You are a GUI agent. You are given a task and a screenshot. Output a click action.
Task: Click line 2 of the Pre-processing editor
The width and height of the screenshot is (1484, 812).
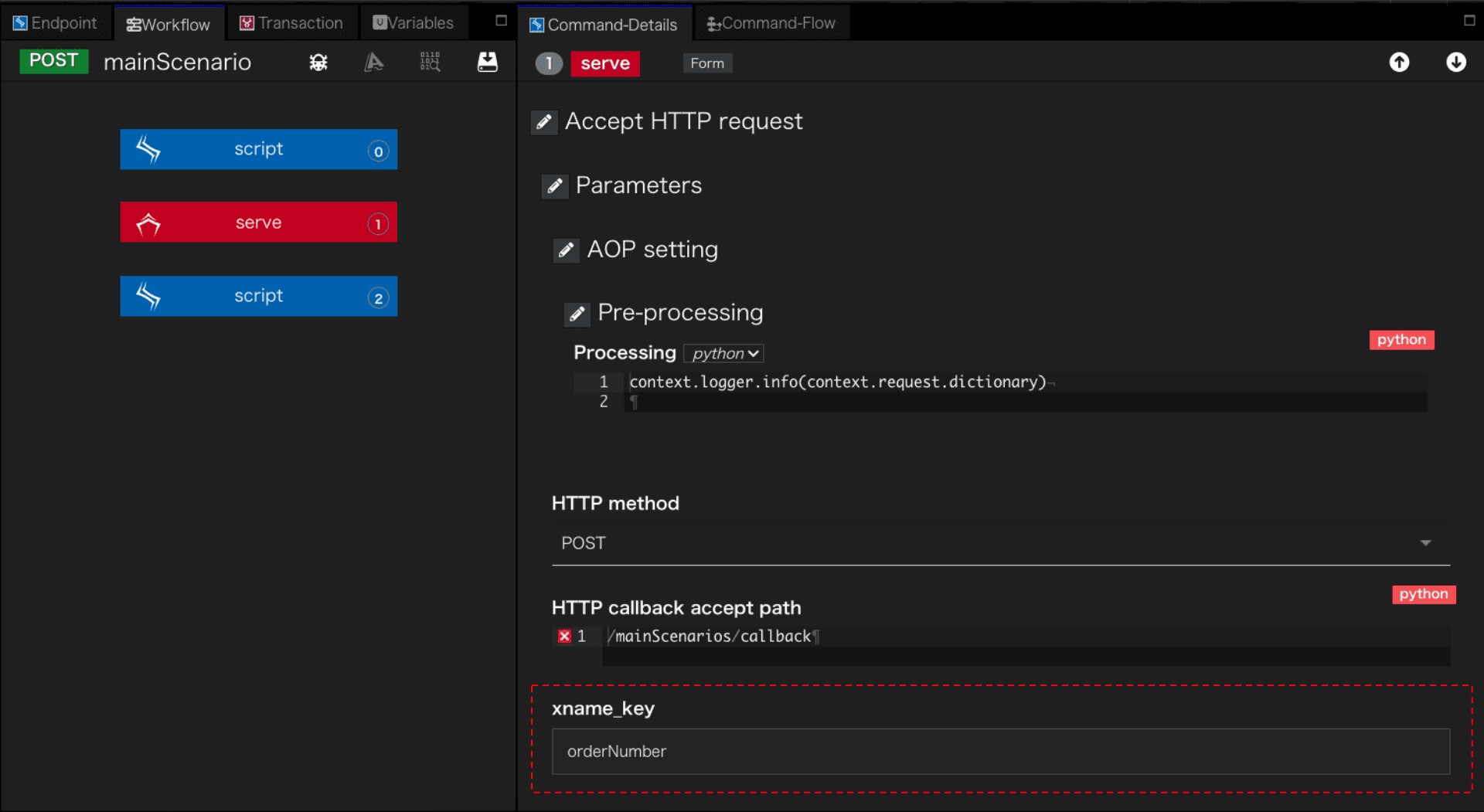[1026, 402]
